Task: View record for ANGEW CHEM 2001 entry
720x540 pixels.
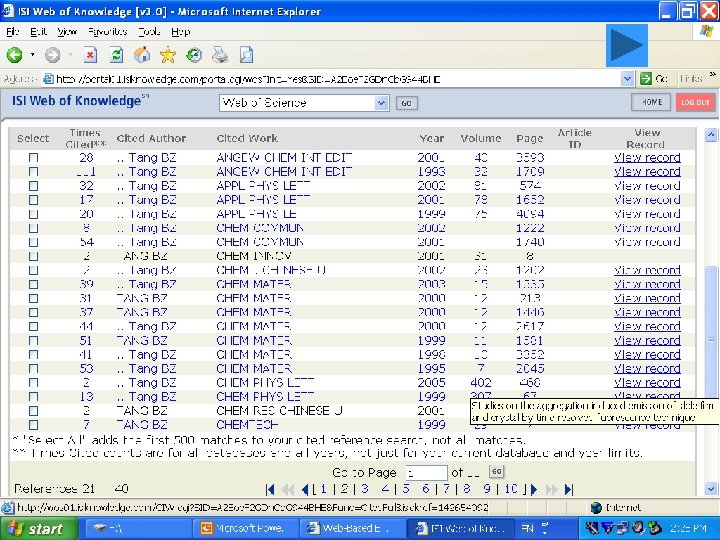Action: pos(647,158)
